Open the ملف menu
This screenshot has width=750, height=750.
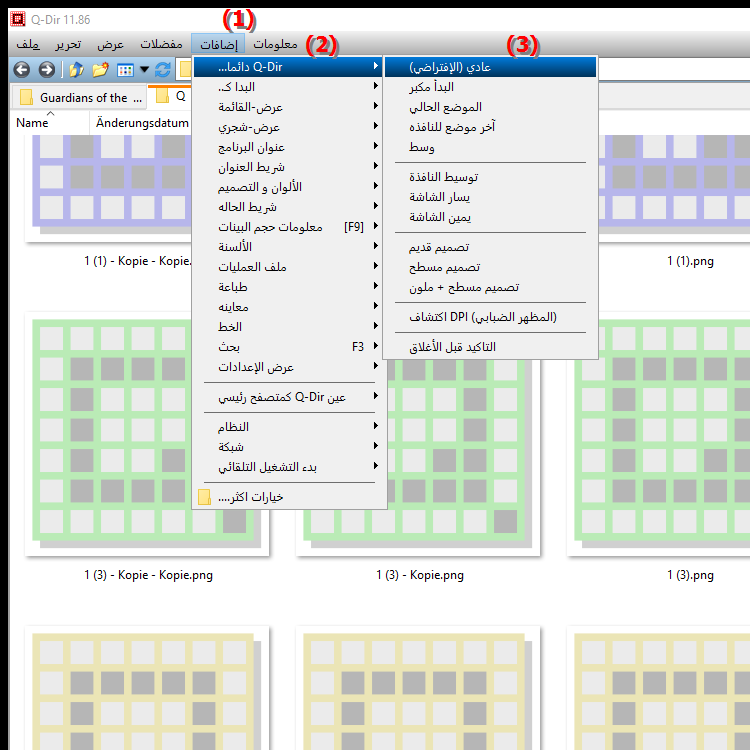[28, 44]
